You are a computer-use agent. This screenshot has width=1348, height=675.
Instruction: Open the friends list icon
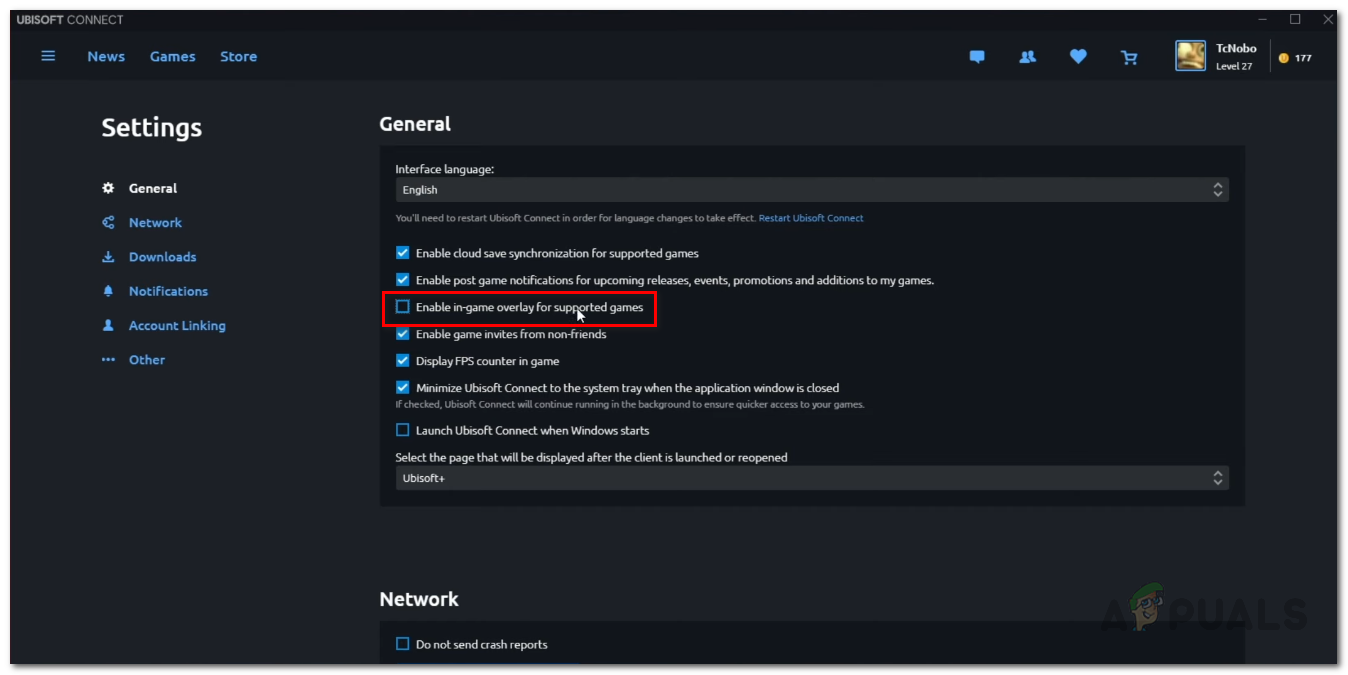click(x=1027, y=57)
